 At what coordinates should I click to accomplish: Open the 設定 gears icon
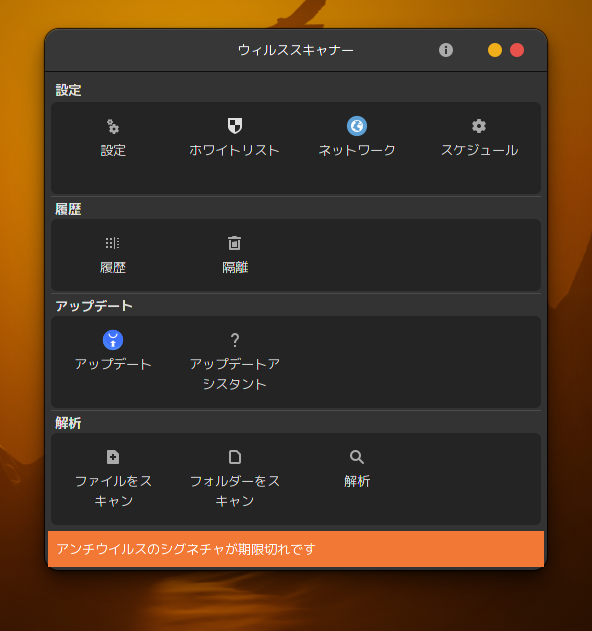(x=113, y=126)
